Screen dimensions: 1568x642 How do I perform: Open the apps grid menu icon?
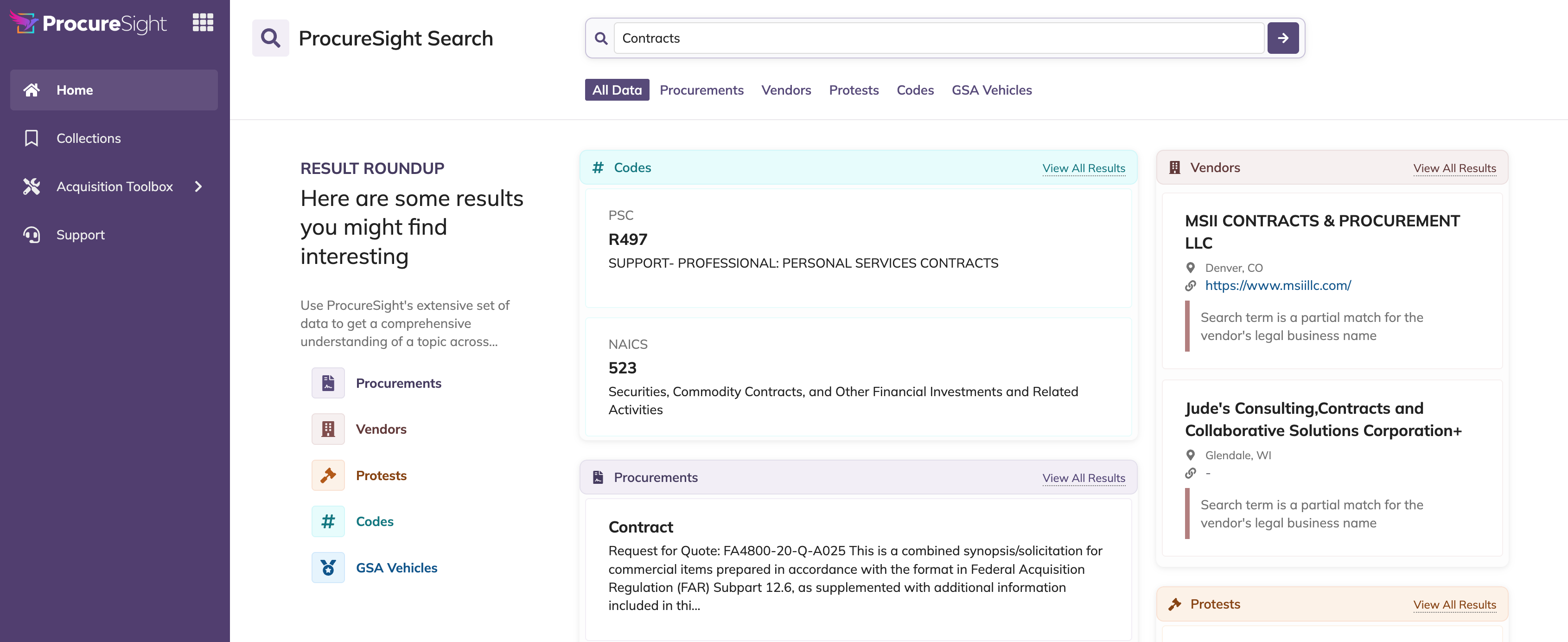pyautogui.click(x=203, y=23)
